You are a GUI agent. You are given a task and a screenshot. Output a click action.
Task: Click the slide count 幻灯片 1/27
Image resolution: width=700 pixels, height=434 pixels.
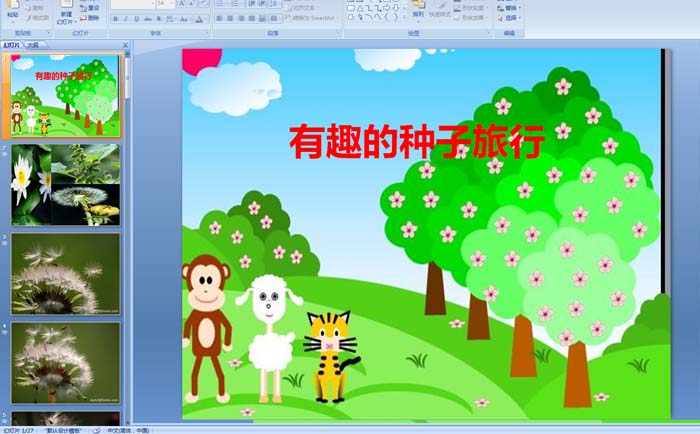pyautogui.click(x=18, y=430)
